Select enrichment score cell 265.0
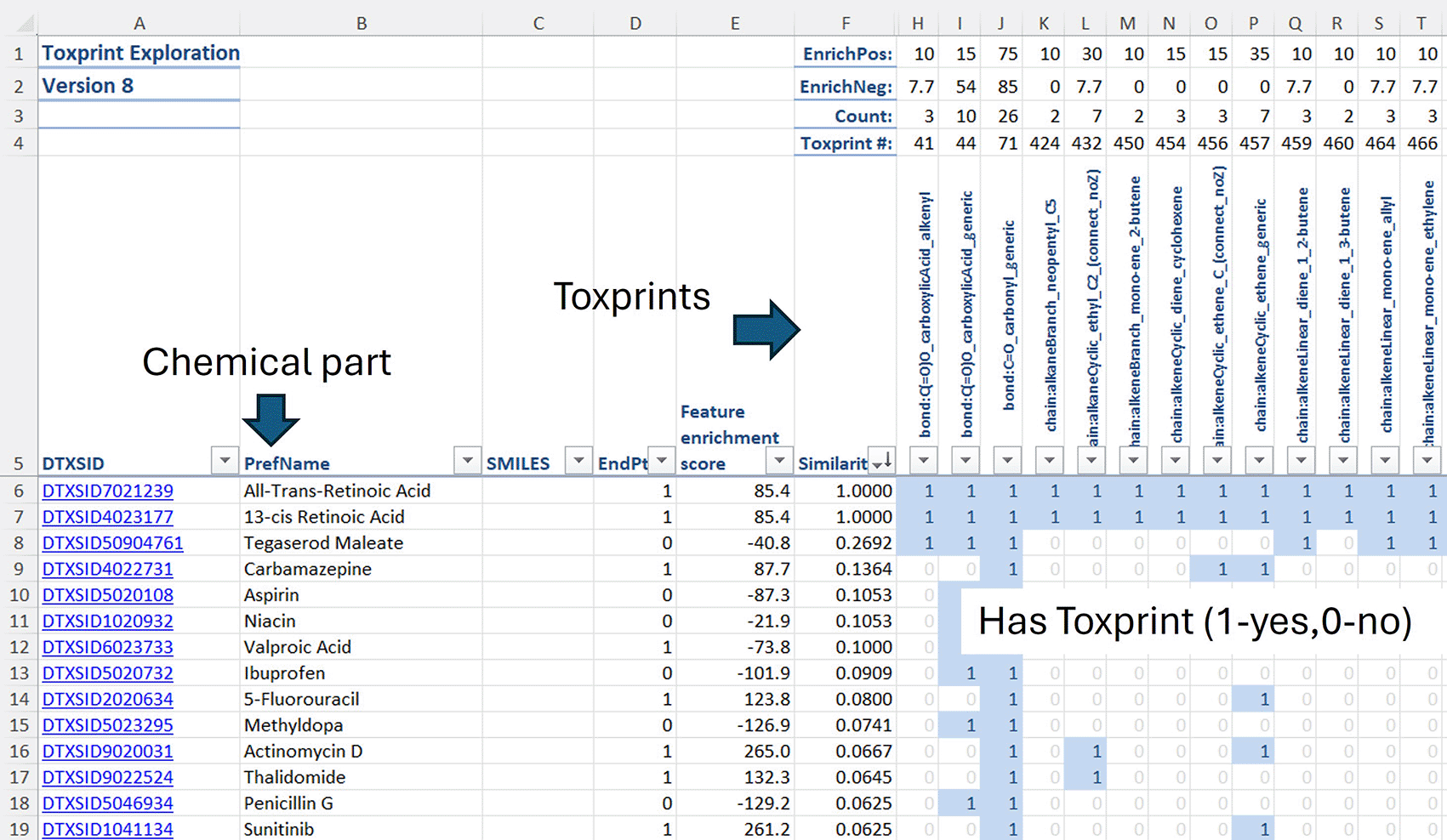1447x840 pixels. pos(736,752)
